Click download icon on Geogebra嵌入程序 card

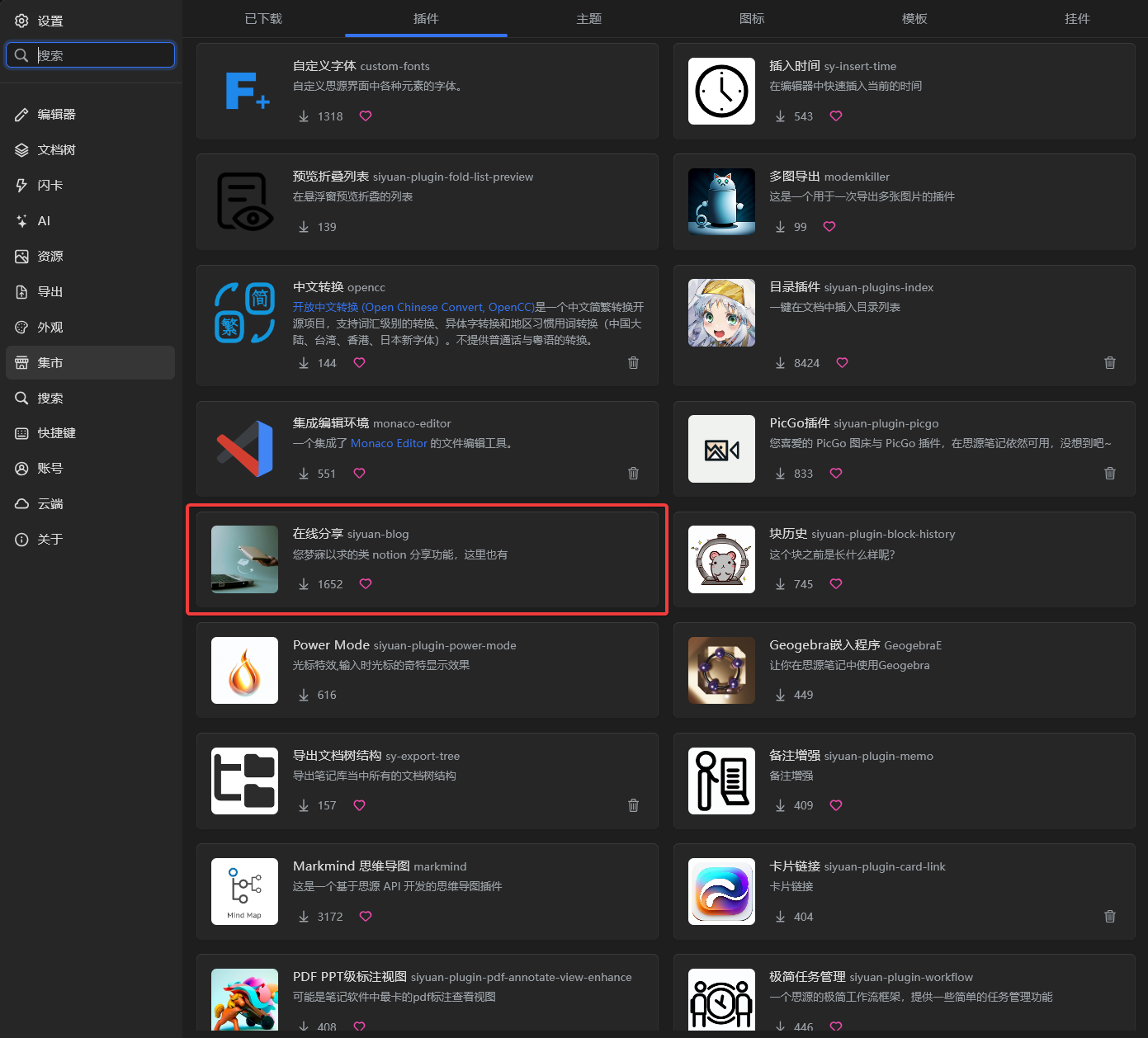click(x=780, y=695)
